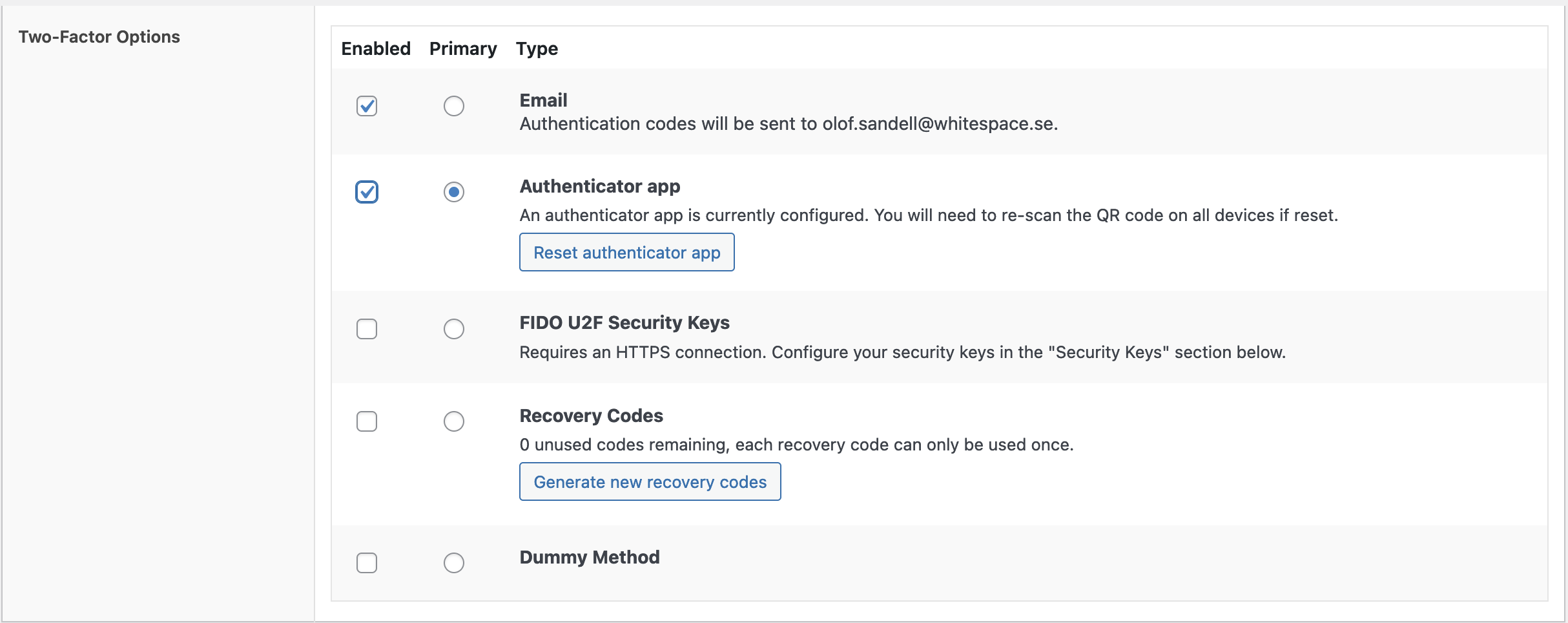Viewport: 1568px width, 623px height.
Task: Select Authenticator app primary radio button
Action: (x=454, y=192)
